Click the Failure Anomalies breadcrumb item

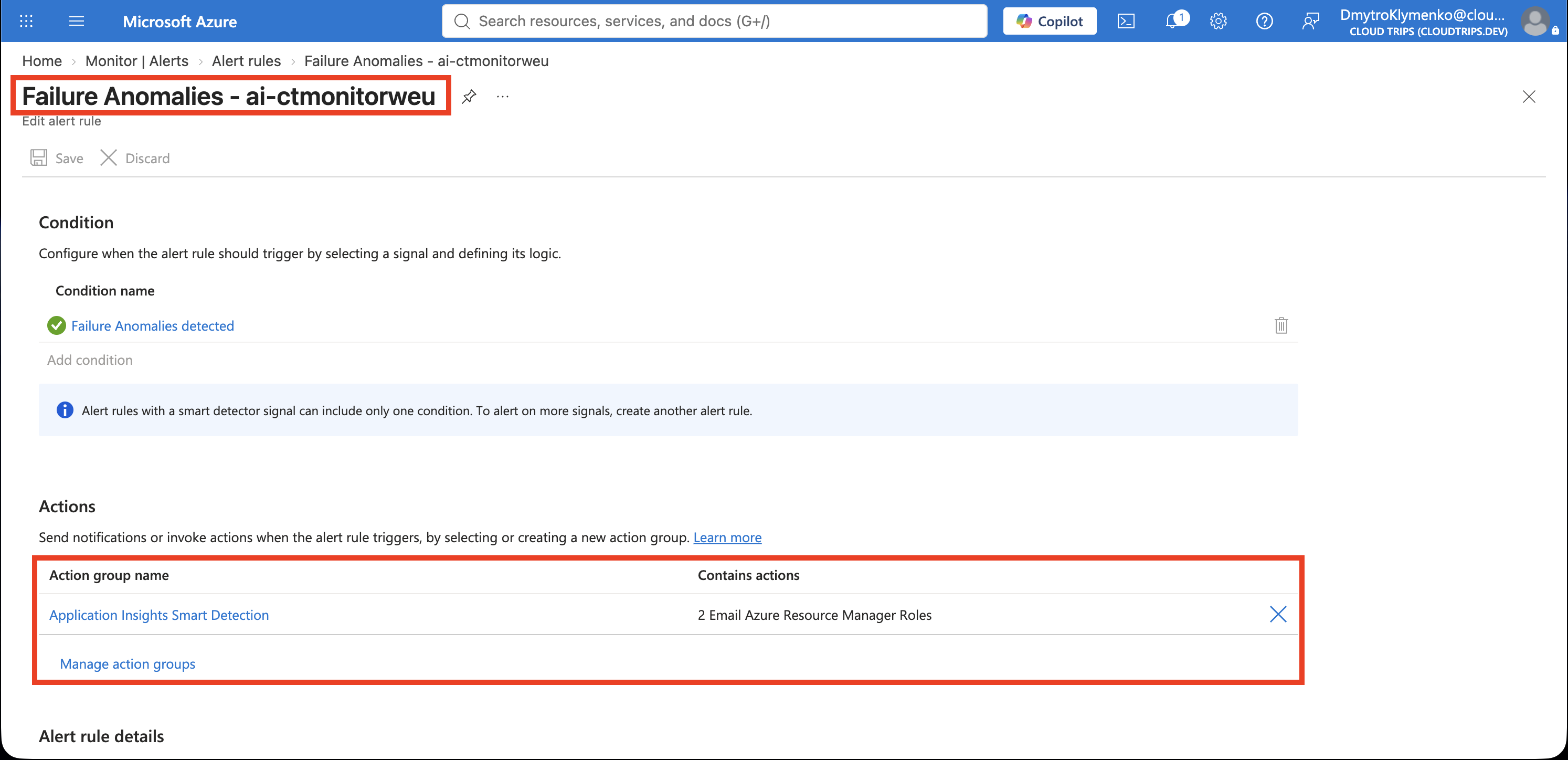point(426,61)
